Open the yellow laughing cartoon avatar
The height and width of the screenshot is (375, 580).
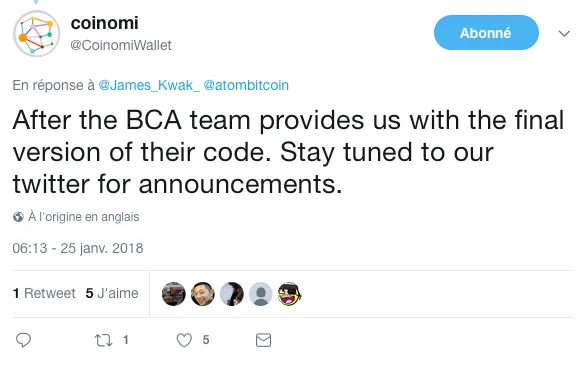(289, 294)
